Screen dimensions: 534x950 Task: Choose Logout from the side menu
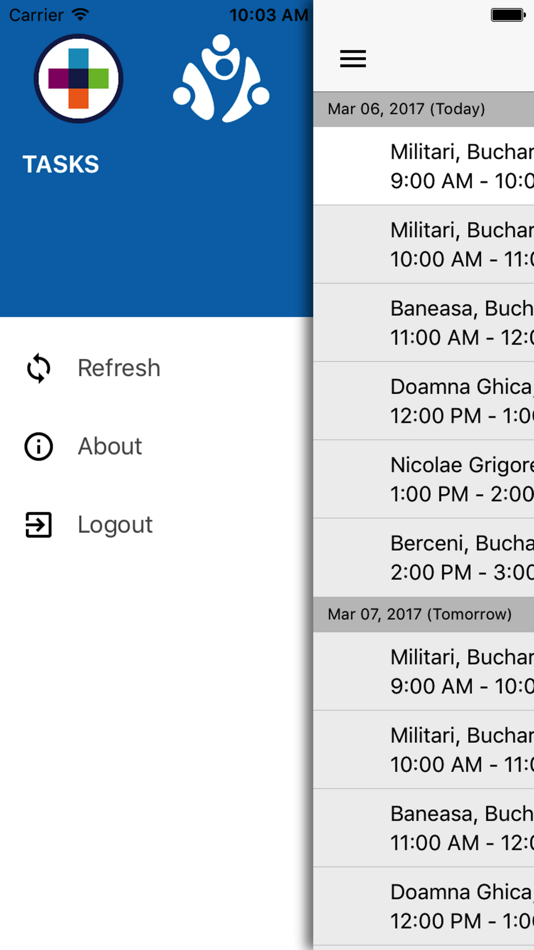pos(156,525)
